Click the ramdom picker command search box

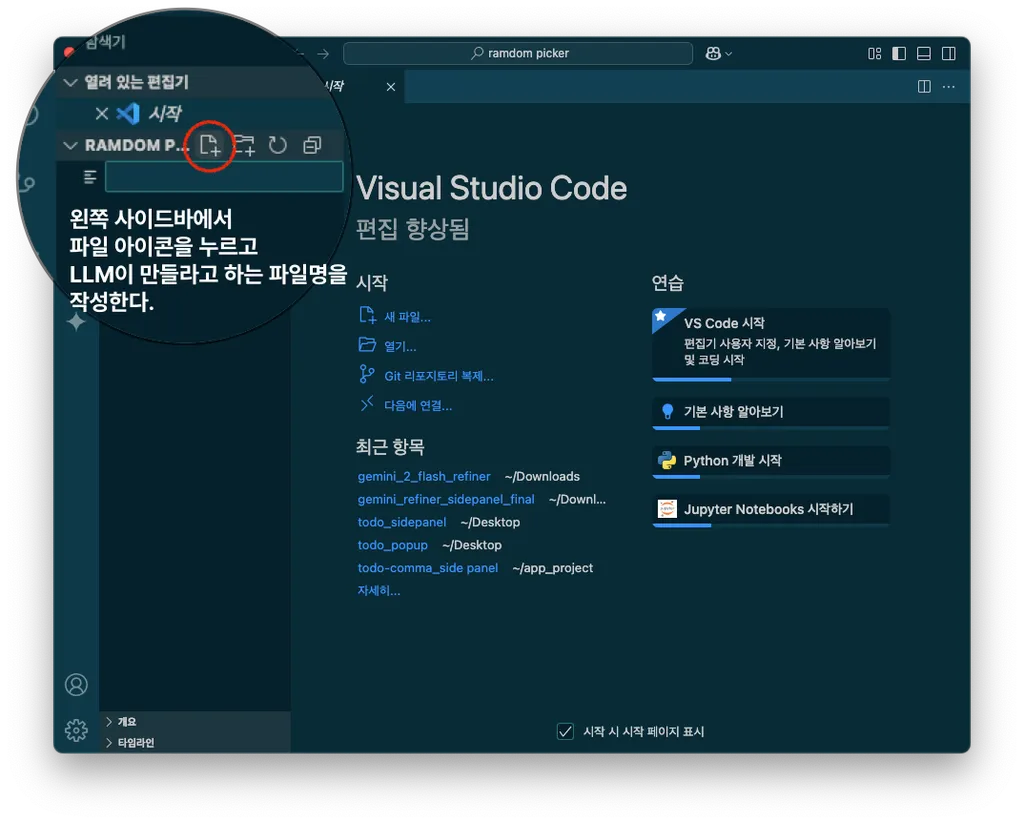point(518,54)
